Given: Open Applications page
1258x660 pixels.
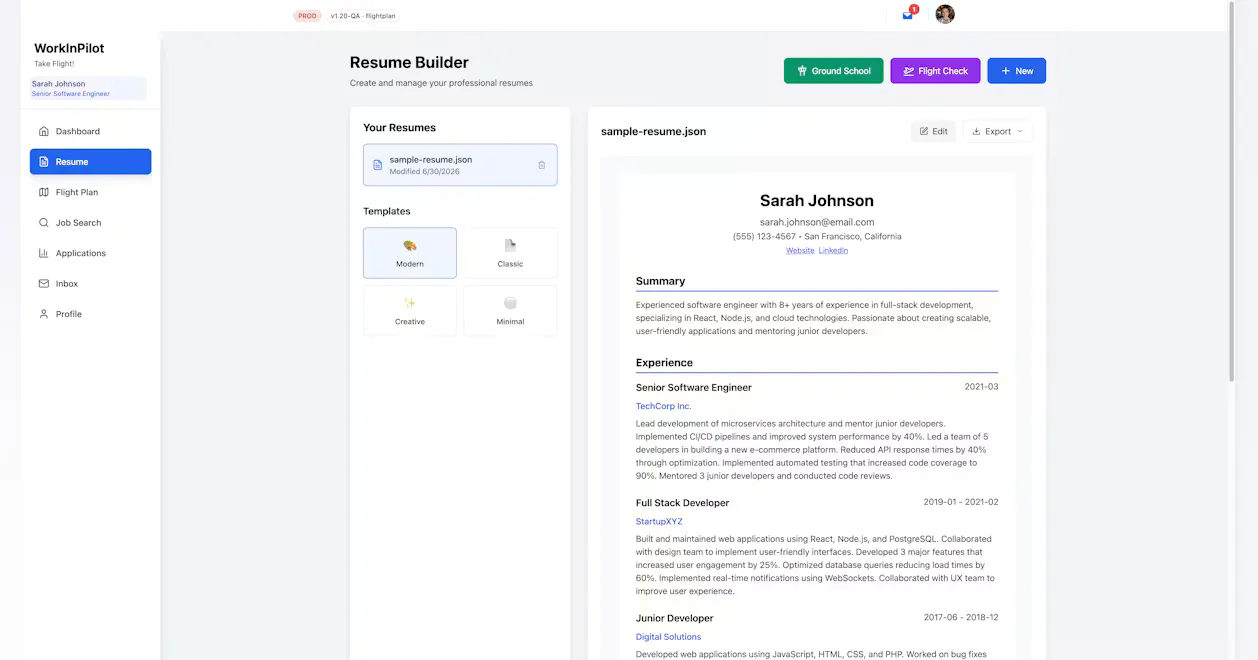Looking at the screenshot, I should coord(90,253).
